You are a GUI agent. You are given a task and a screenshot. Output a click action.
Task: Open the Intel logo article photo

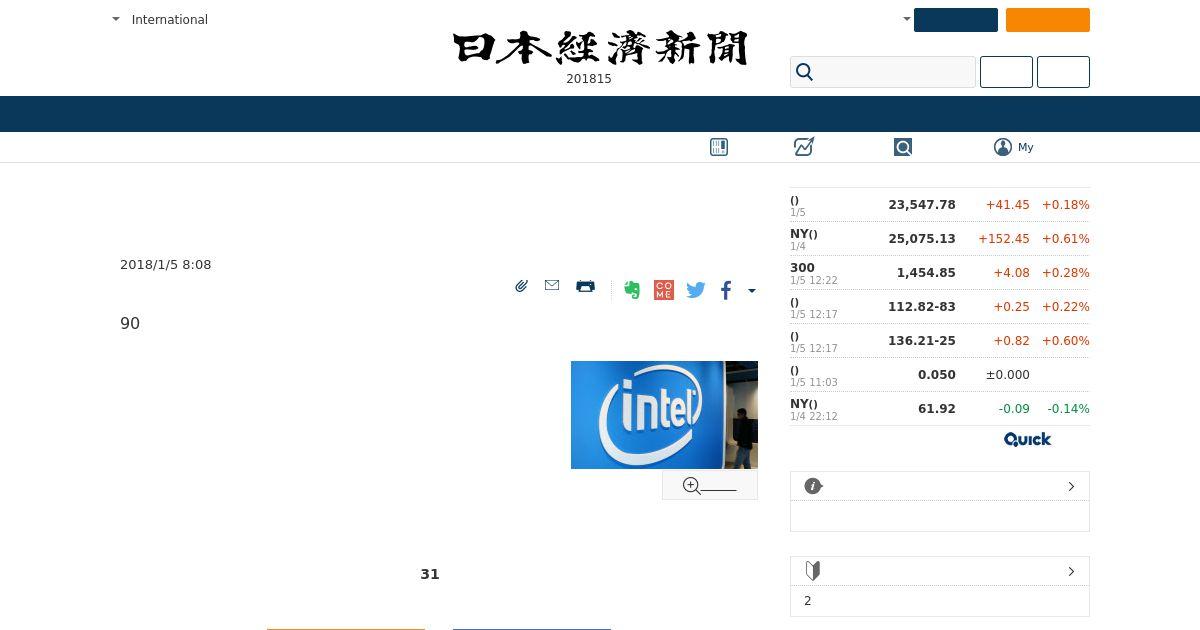click(664, 415)
